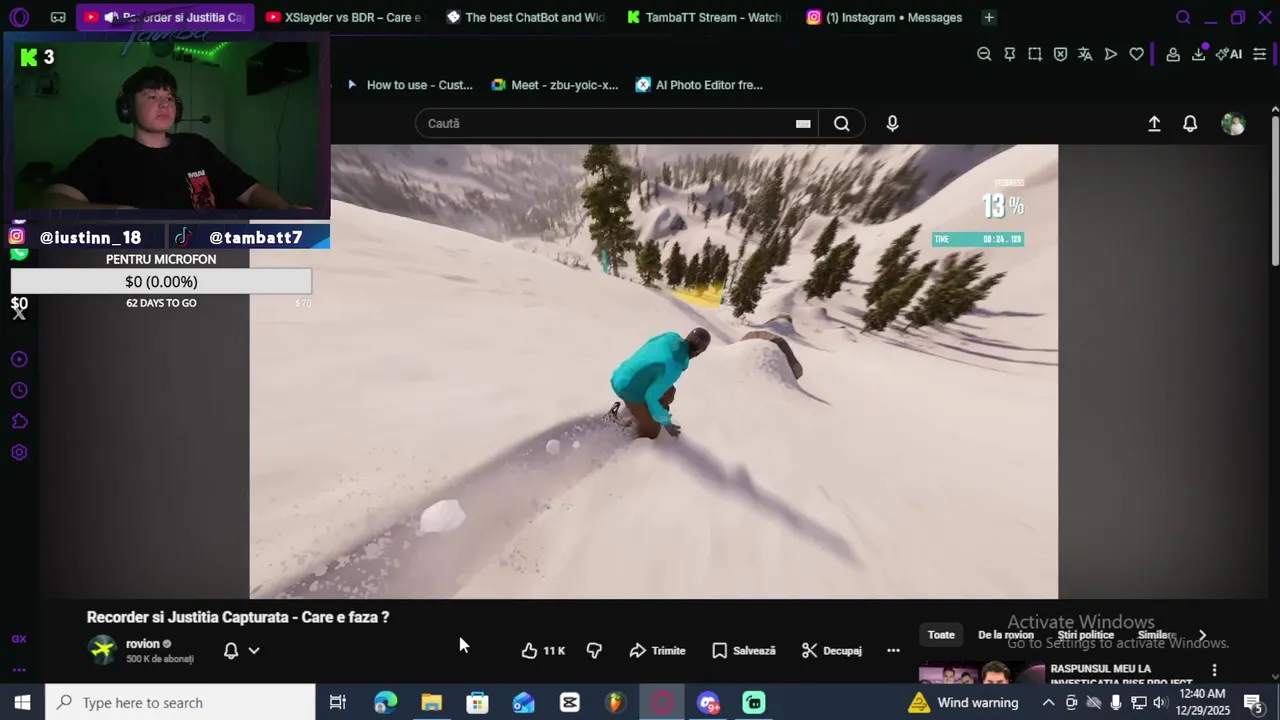The width and height of the screenshot is (1280, 720).
Task: Switch to the XSlayder vs BDR tab
Action: pyautogui.click(x=343, y=17)
